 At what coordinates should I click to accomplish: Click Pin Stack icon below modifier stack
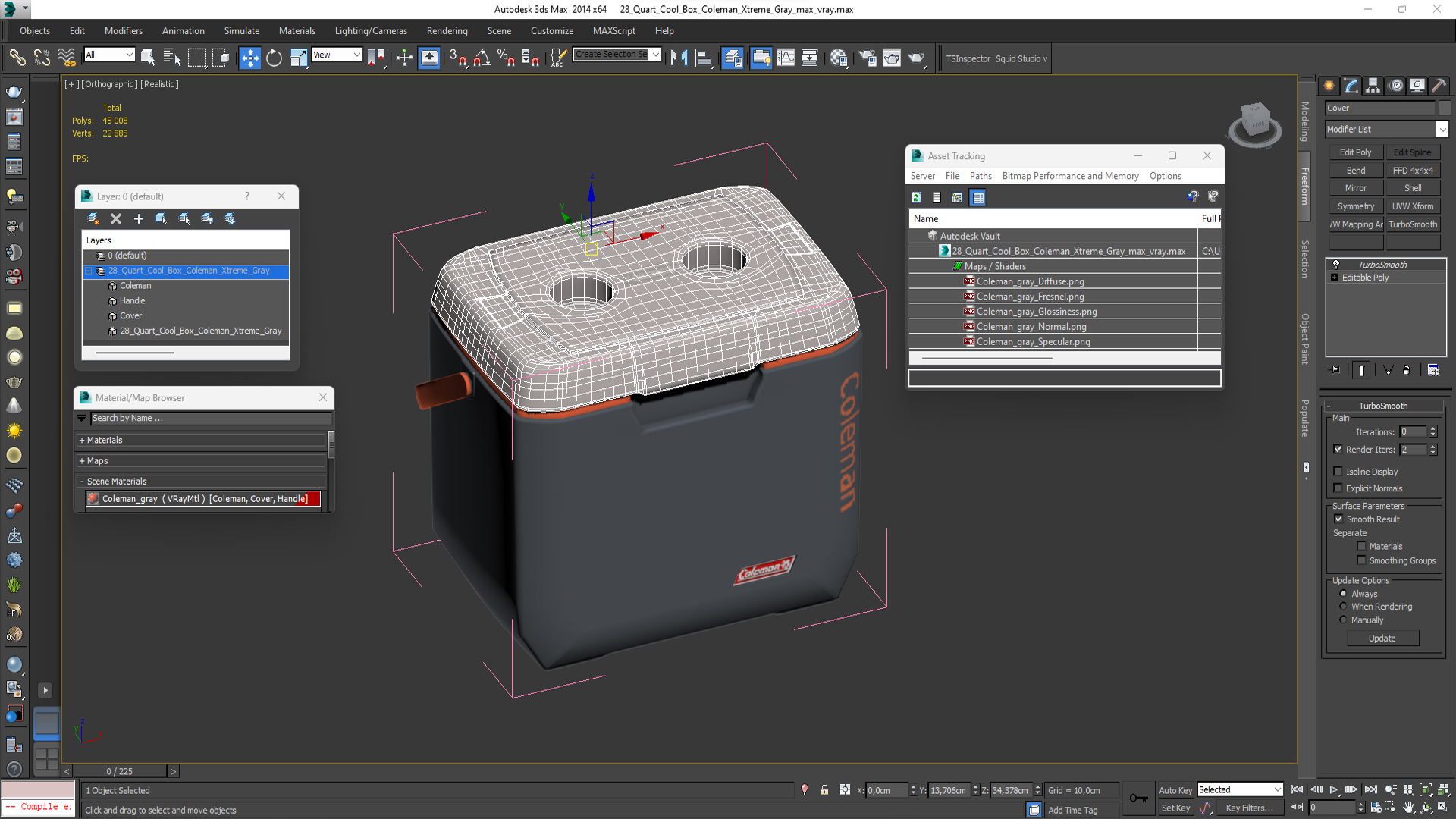[1335, 370]
